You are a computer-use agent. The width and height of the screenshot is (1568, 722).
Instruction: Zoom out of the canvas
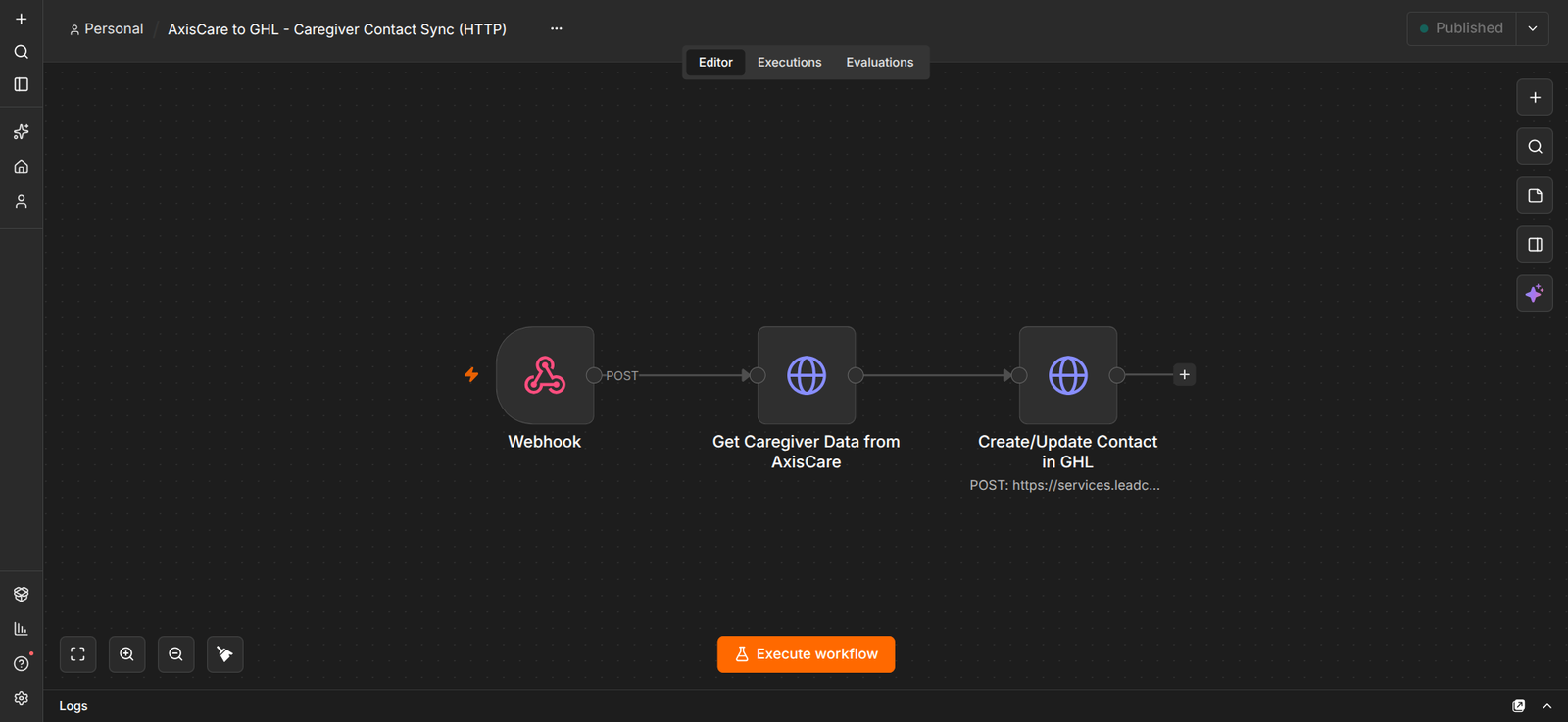[175, 654]
